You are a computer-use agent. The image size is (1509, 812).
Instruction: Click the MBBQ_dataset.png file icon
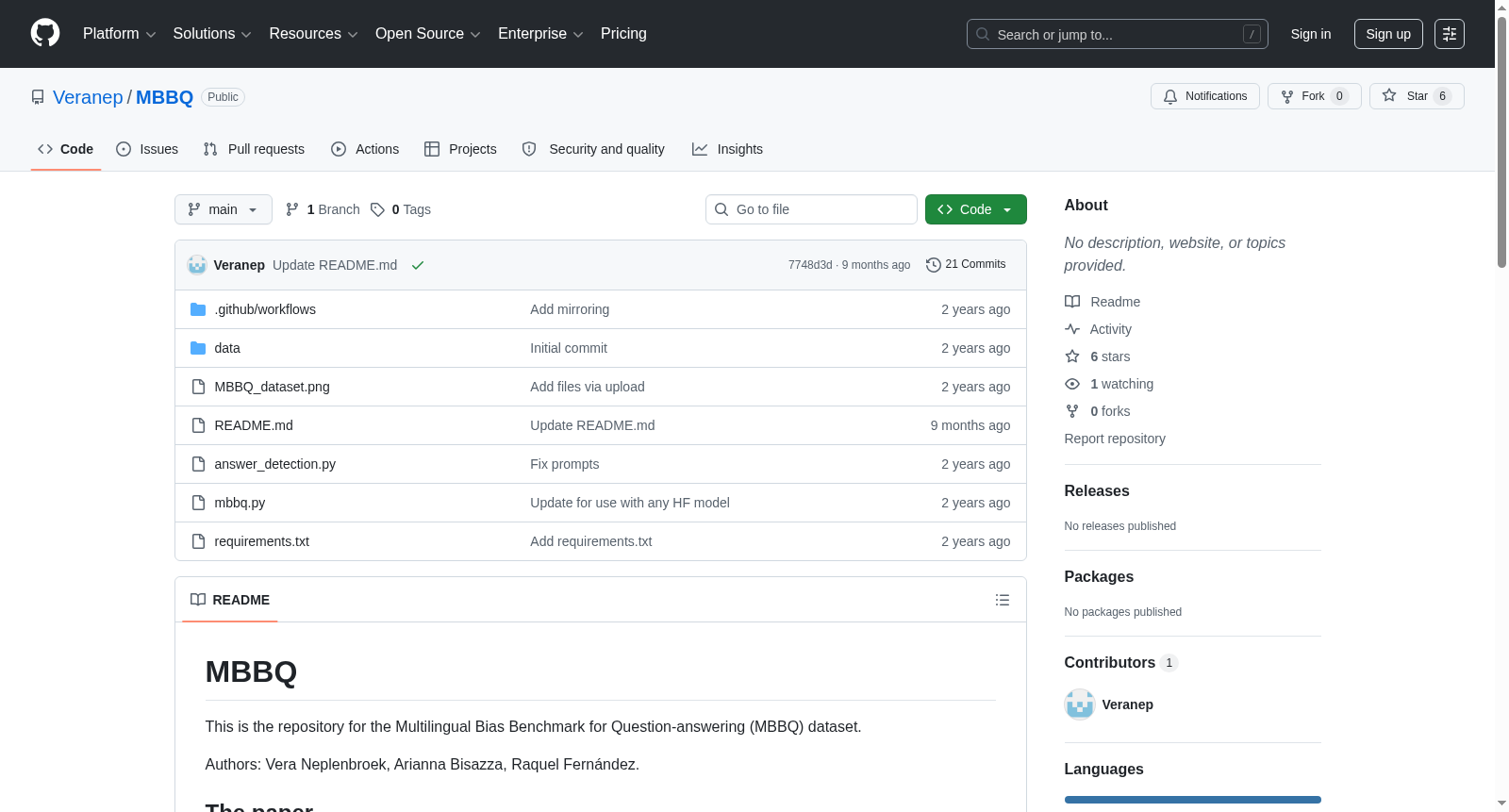198,387
